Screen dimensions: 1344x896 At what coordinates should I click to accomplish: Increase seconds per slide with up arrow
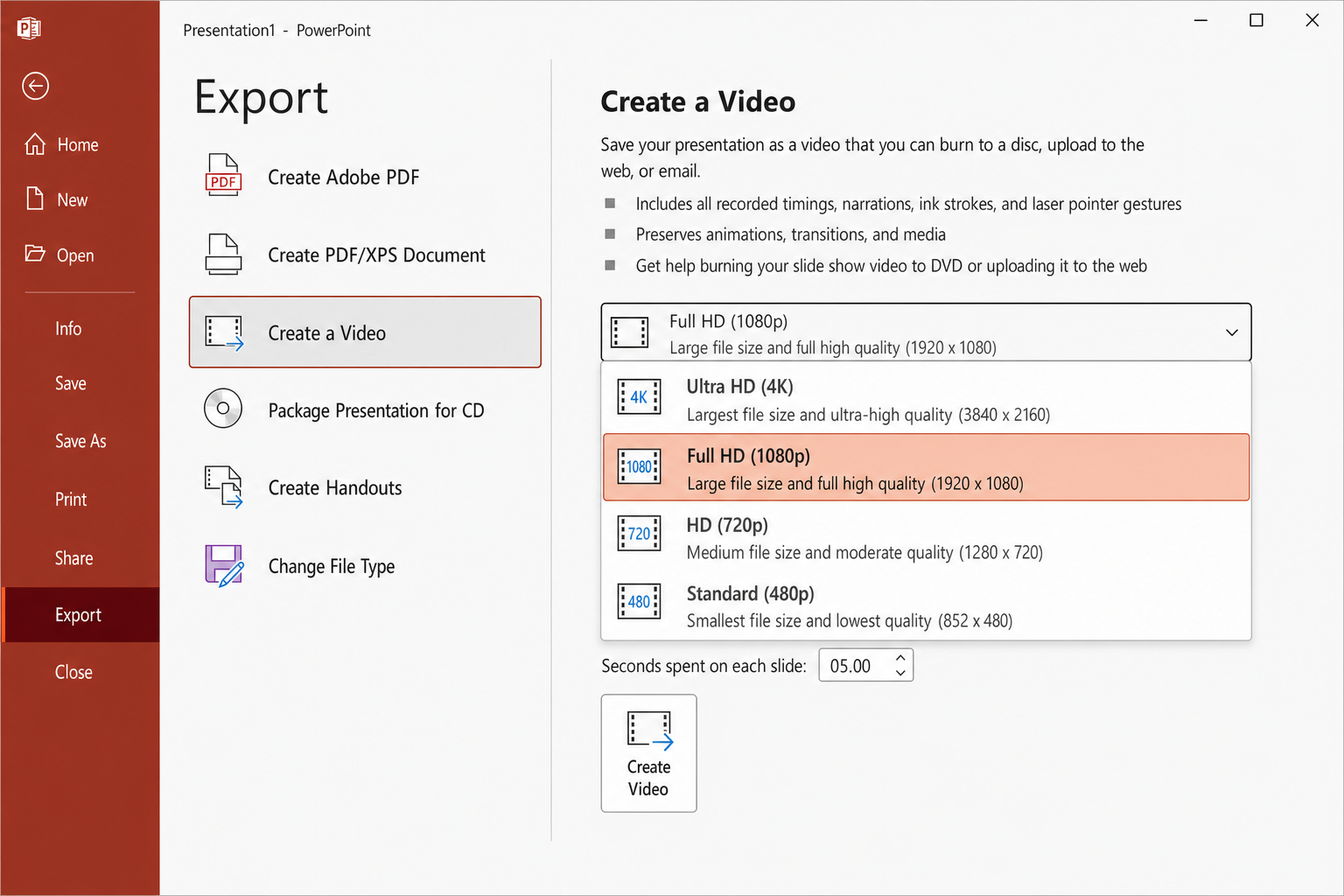900,658
